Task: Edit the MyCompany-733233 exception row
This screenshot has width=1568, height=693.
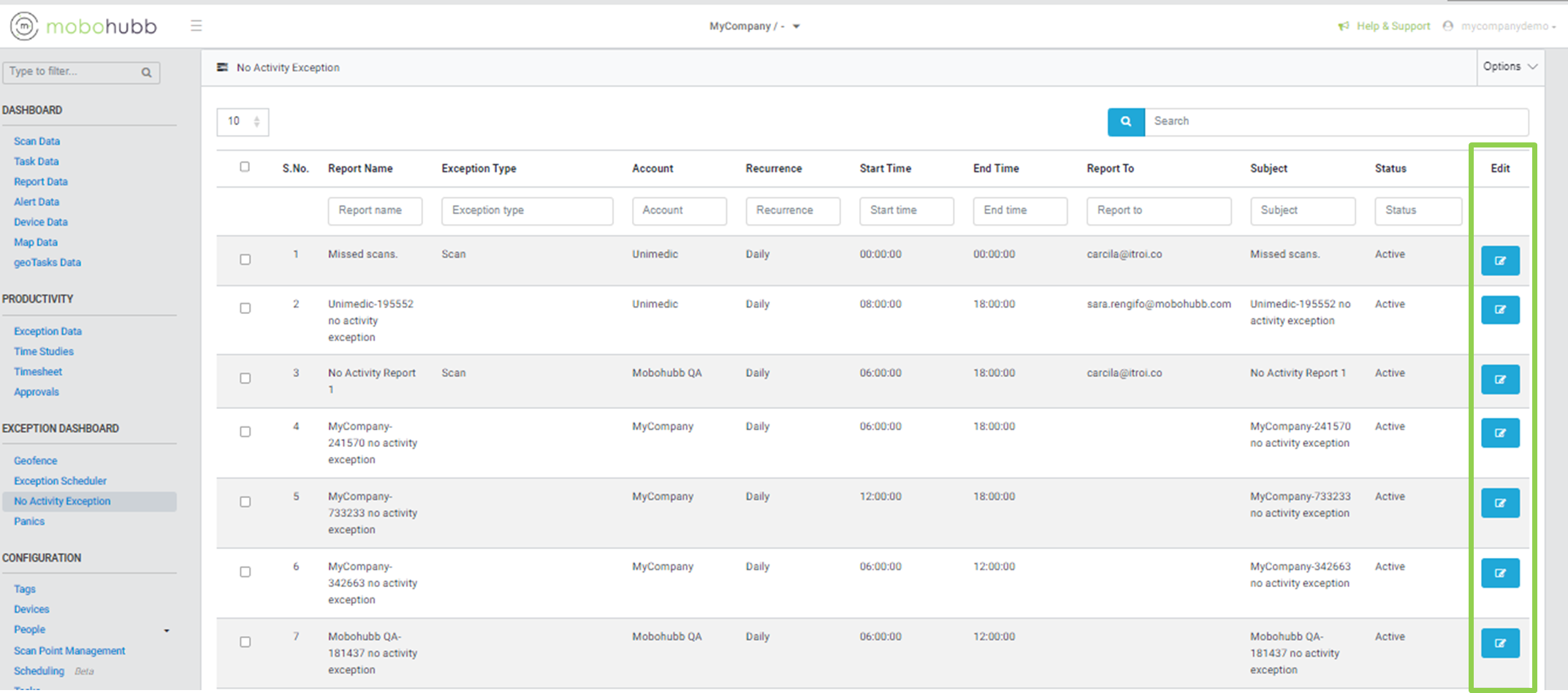Action: click(1499, 503)
